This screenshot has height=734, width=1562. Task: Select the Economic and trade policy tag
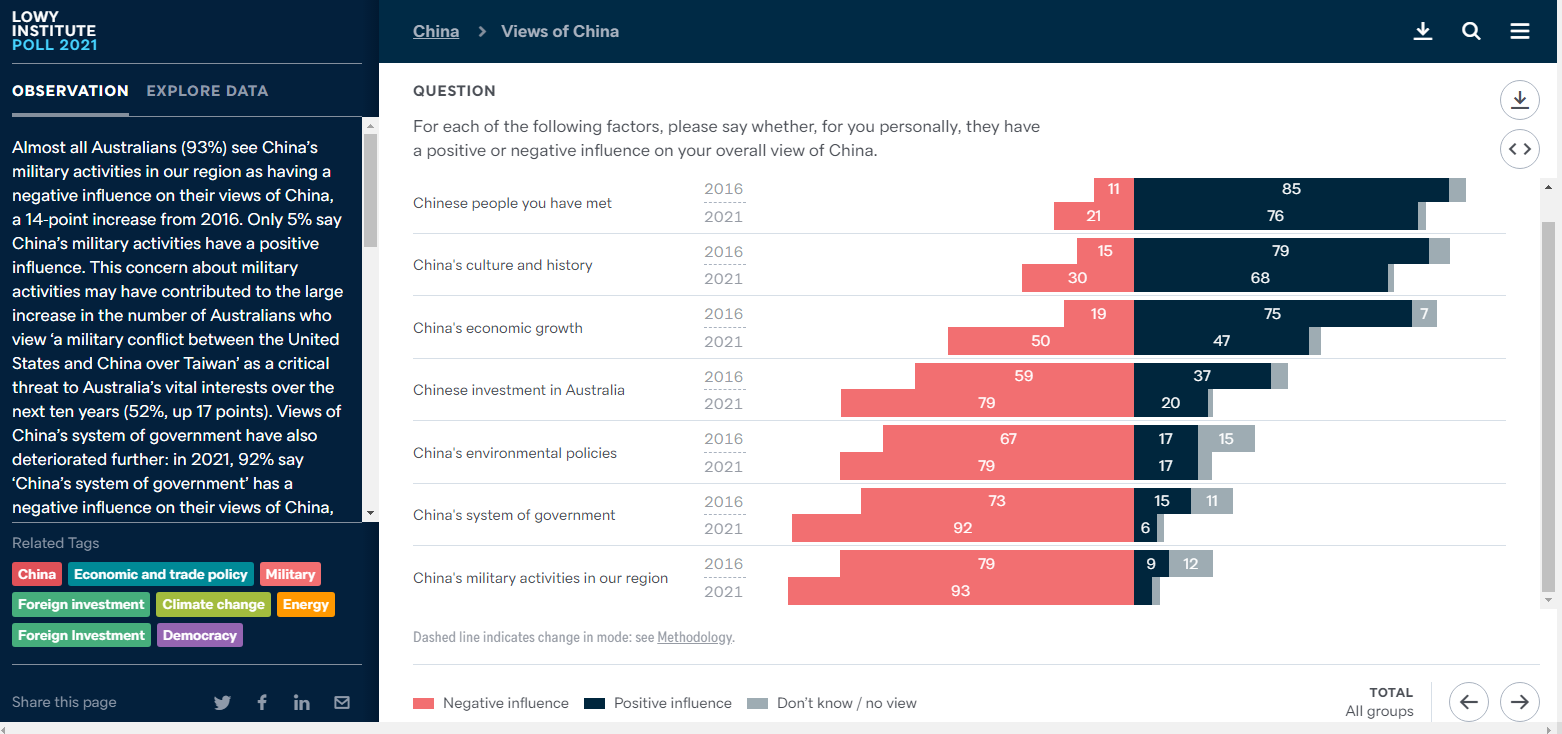160,574
